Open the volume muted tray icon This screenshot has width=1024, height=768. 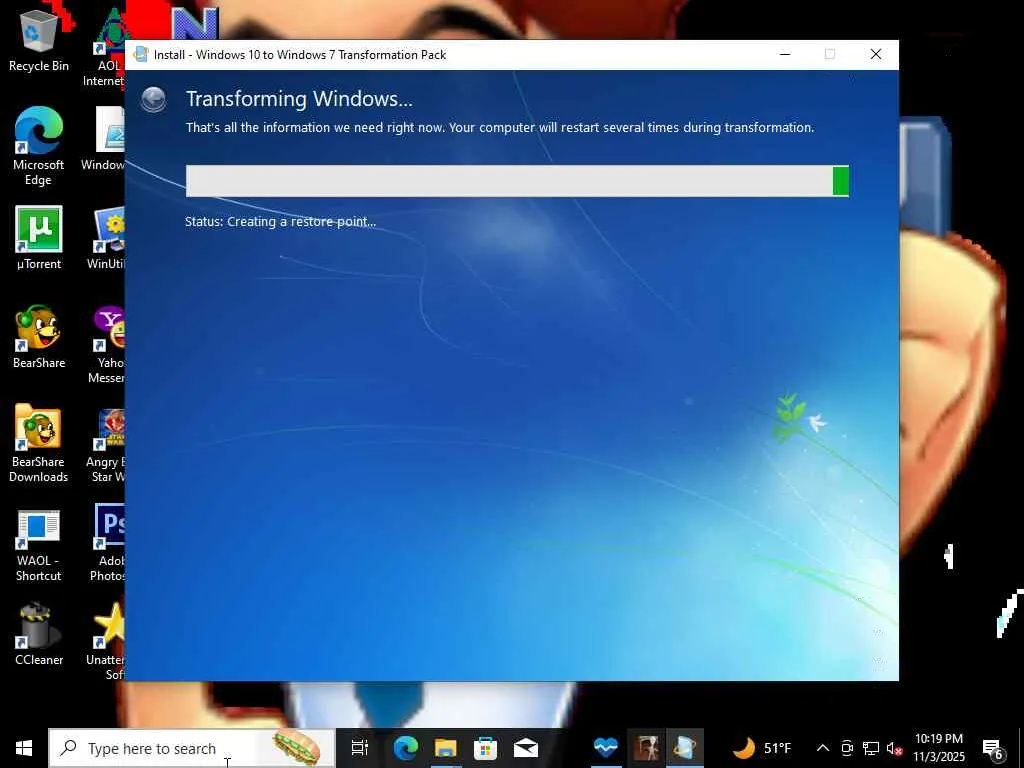coord(894,748)
